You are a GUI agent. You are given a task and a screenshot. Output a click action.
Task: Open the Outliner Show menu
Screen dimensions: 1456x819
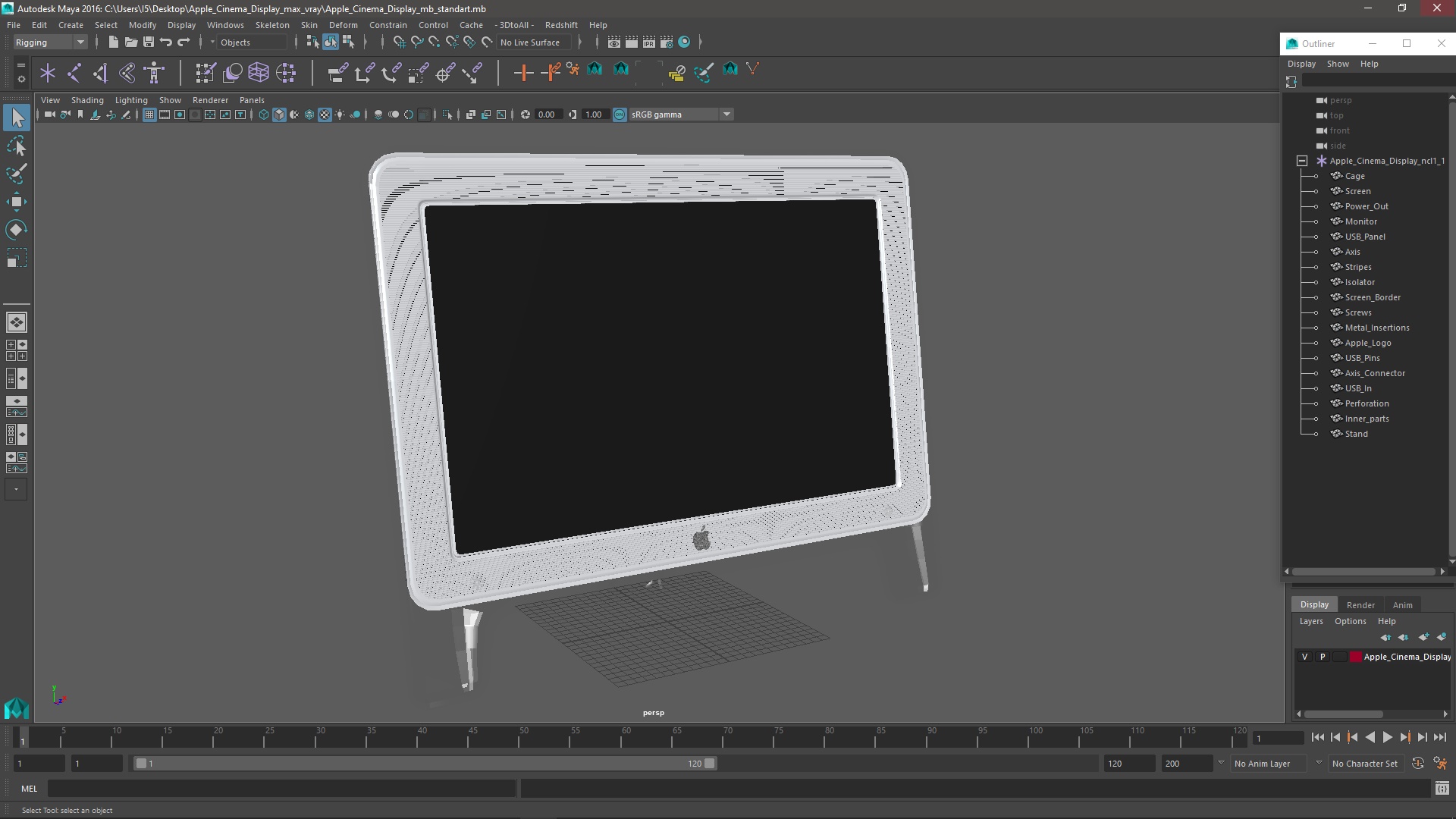point(1338,64)
